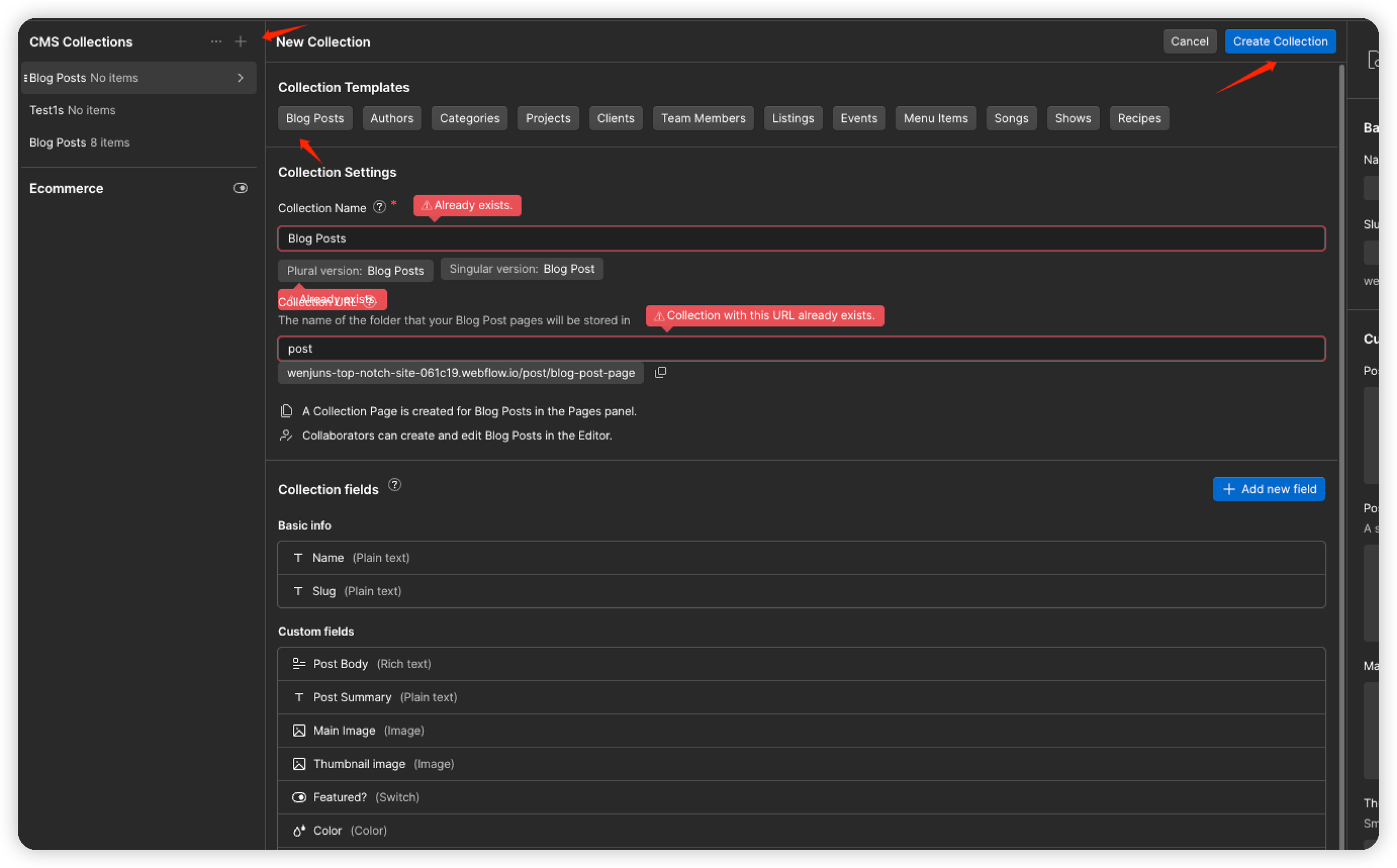The height and width of the screenshot is (868, 1397).
Task: Open the CMS Collections more options menu
Action: 216,41
